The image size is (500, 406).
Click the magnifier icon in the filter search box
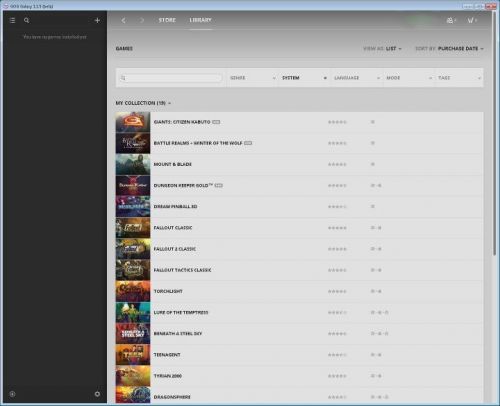point(123,78)
